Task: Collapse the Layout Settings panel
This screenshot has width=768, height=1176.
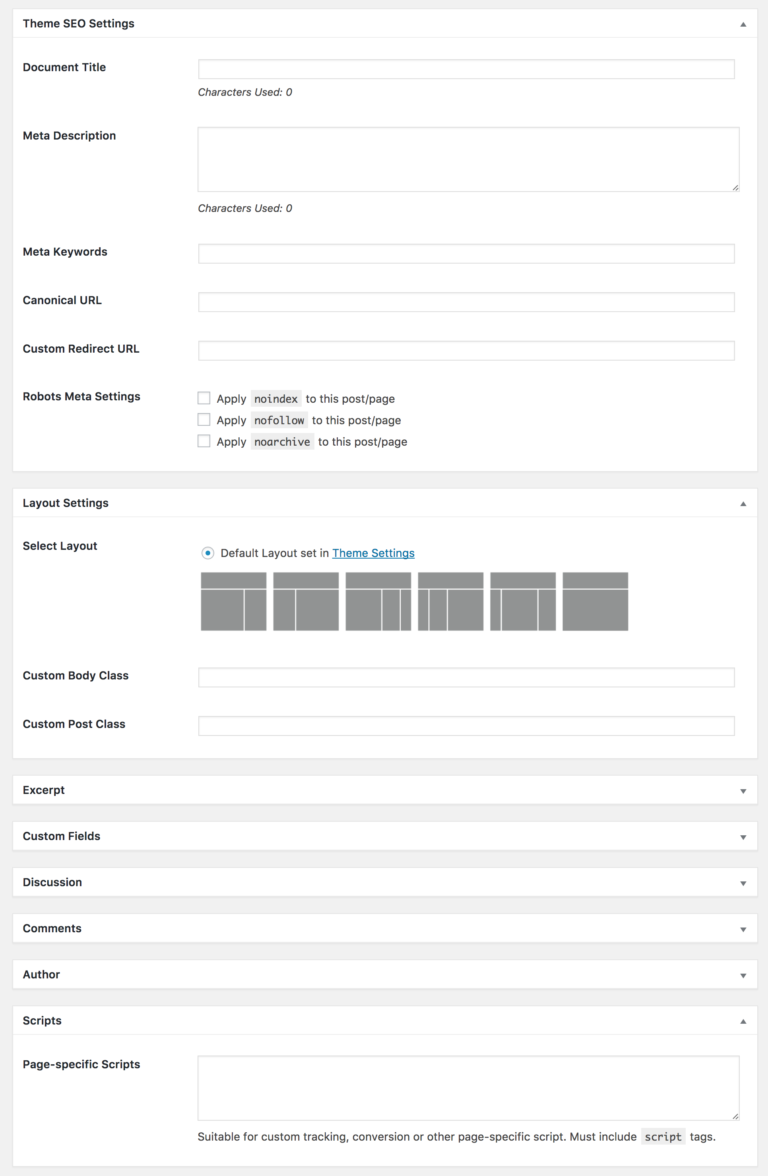Action: 743,503
